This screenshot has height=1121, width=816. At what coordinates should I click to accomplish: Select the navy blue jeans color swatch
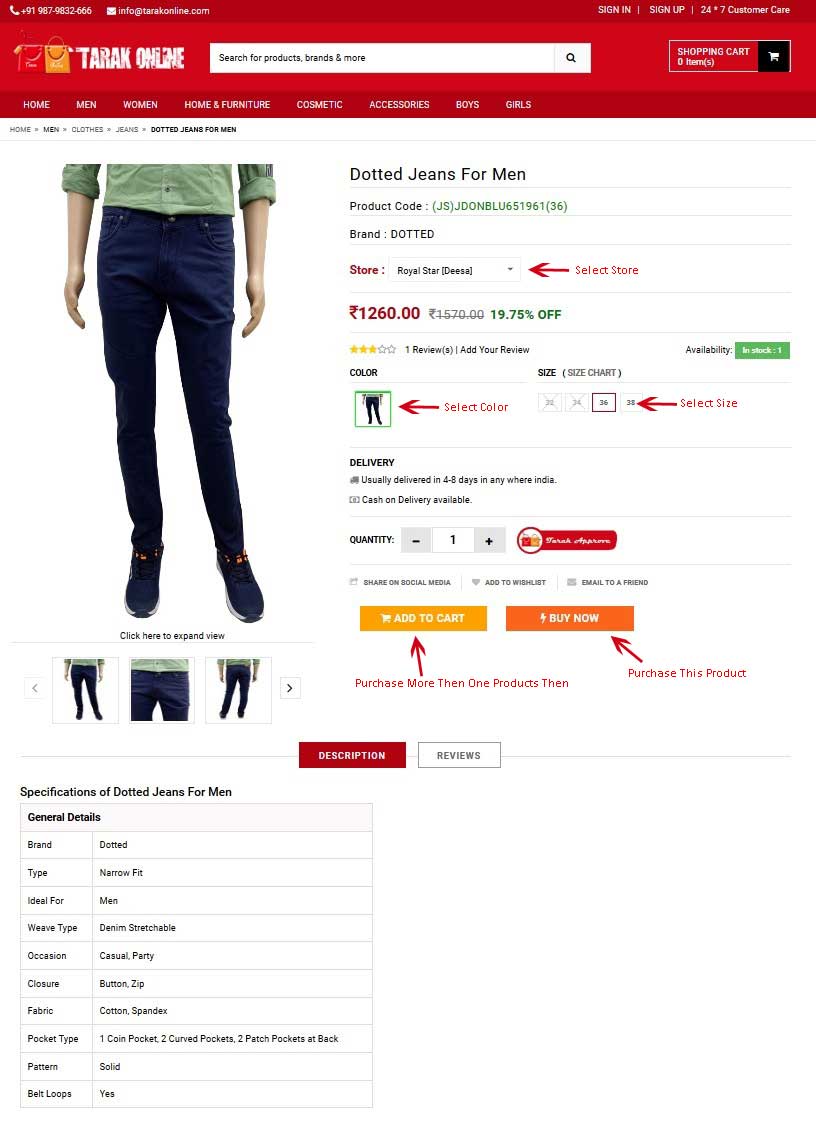[373, 409]
